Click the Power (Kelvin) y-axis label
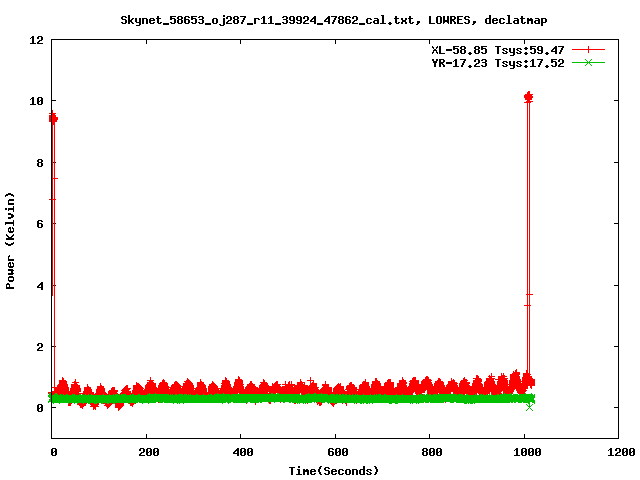640x480 pixels. (10, 241)
